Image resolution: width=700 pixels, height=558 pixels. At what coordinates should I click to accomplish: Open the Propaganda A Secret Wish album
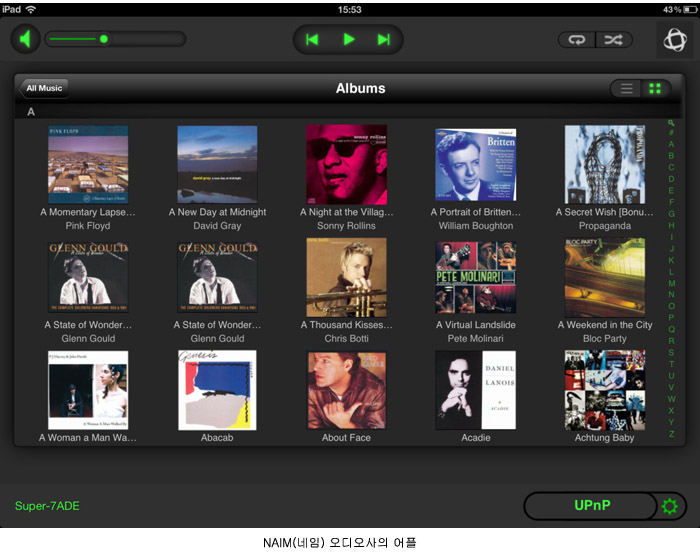pyautogui.click(x=605, y=164)
